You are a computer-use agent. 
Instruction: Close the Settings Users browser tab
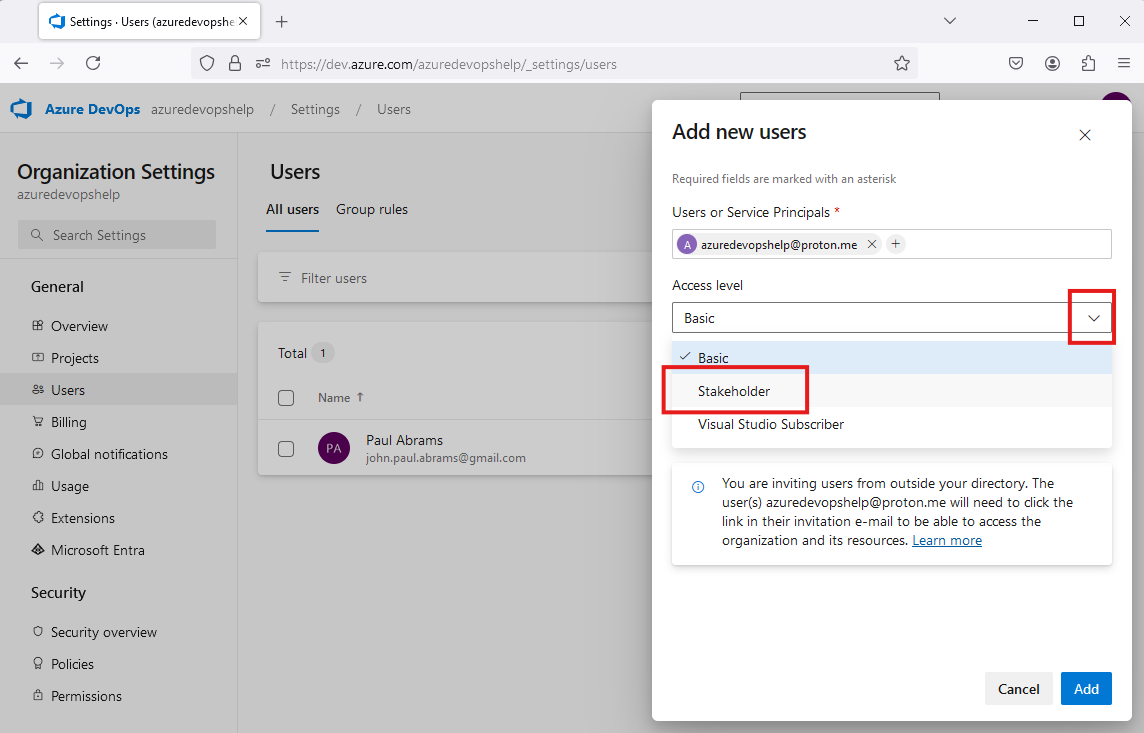click(x=243, y=21)
